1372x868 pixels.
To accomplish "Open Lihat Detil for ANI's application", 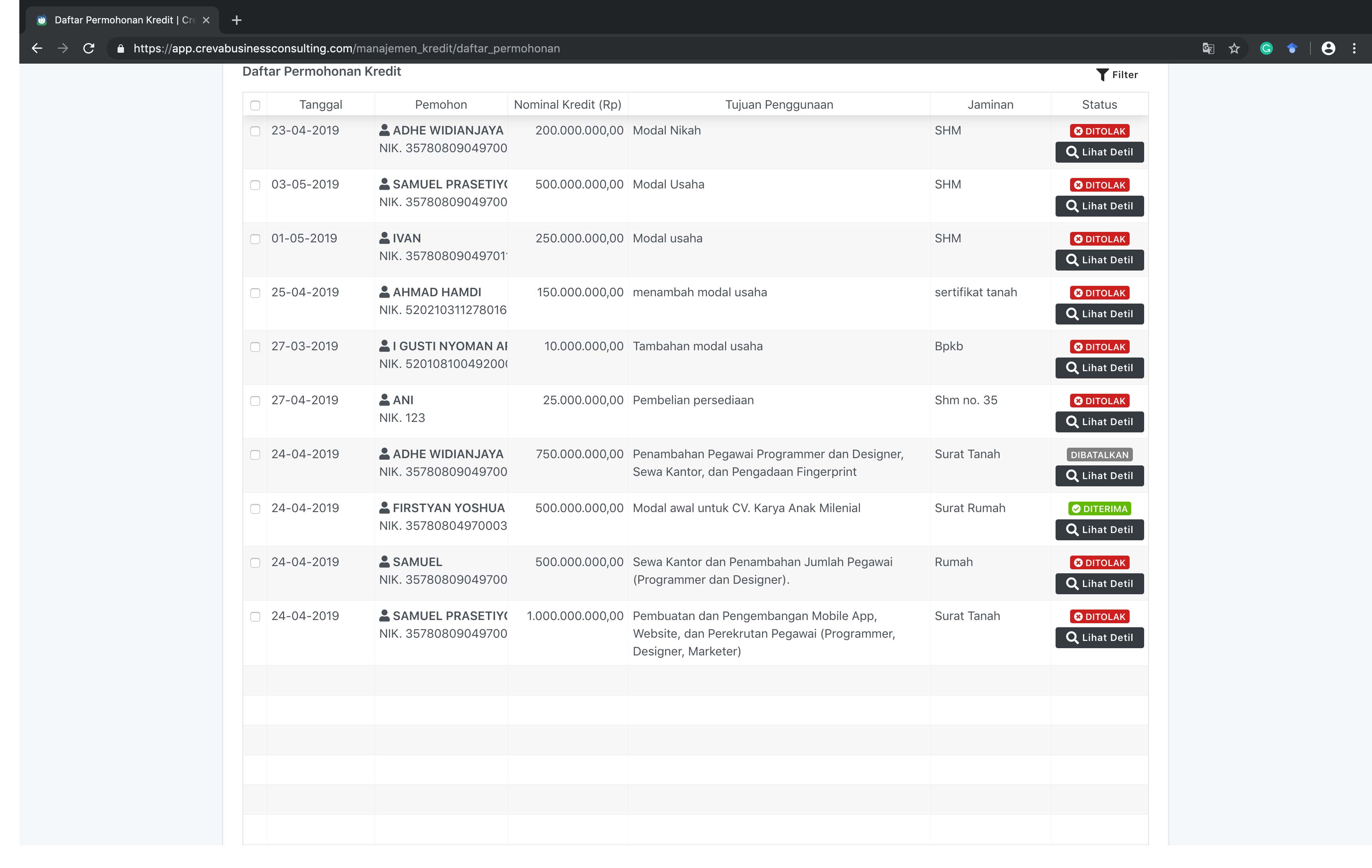I will click(x=1099, y=422).
